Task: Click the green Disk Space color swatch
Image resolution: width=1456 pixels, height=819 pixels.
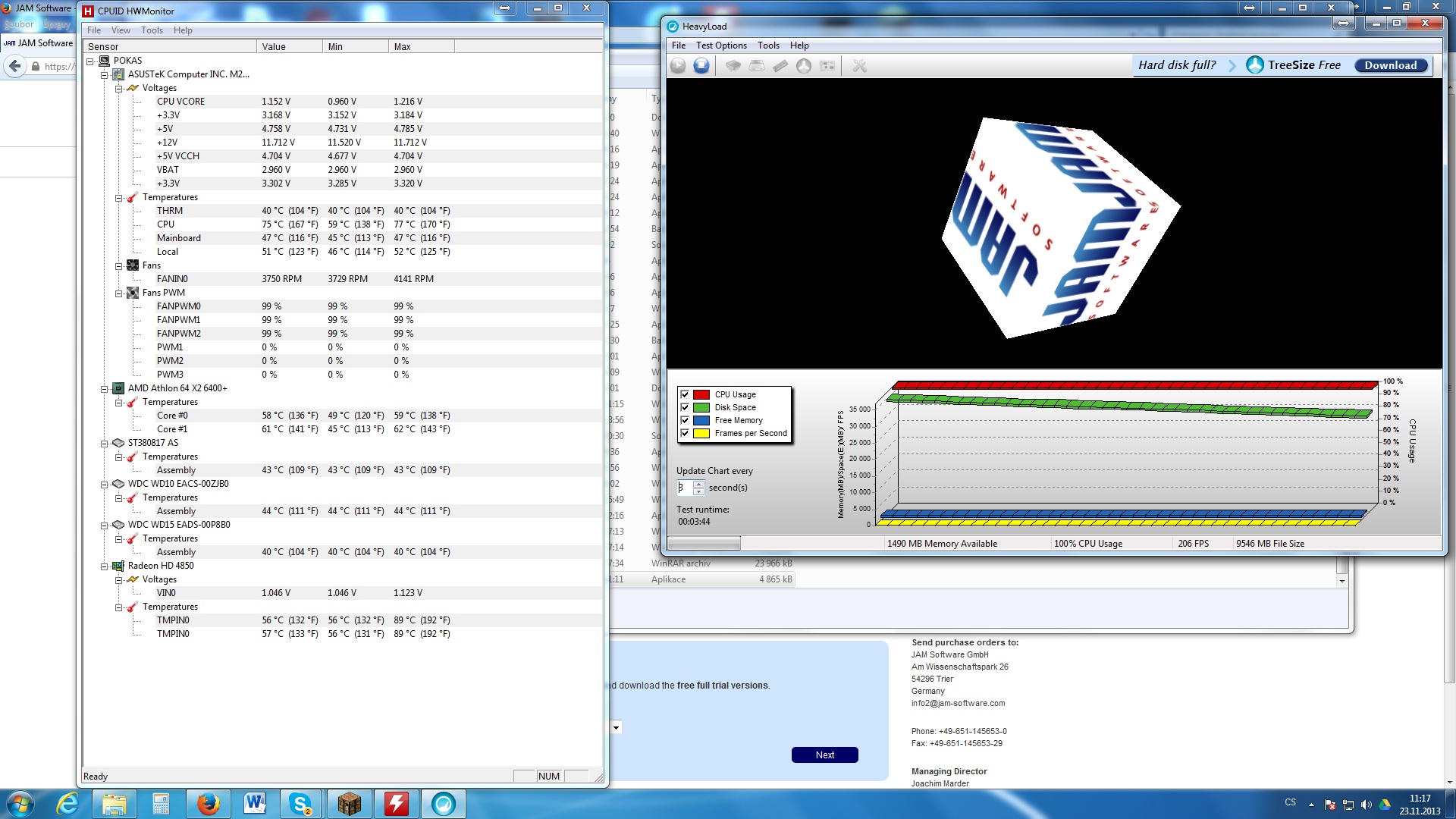Action: (701, 407)
